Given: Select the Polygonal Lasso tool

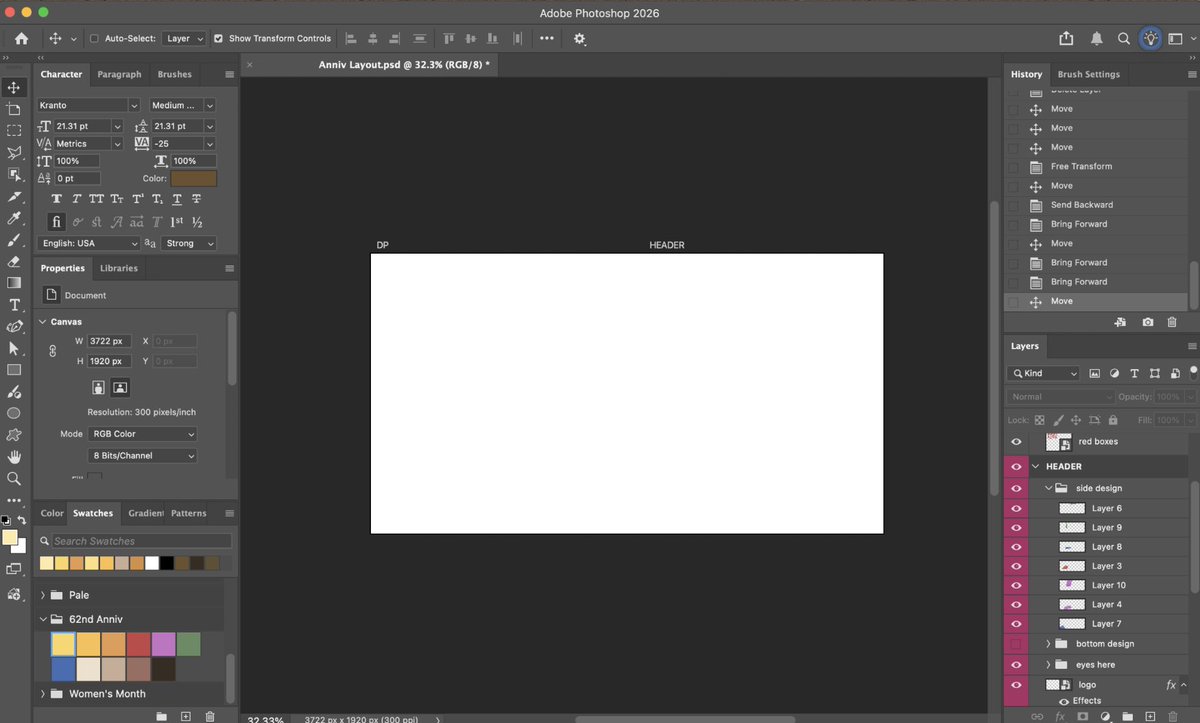Looking at the screenshot, I should [14, 153].
